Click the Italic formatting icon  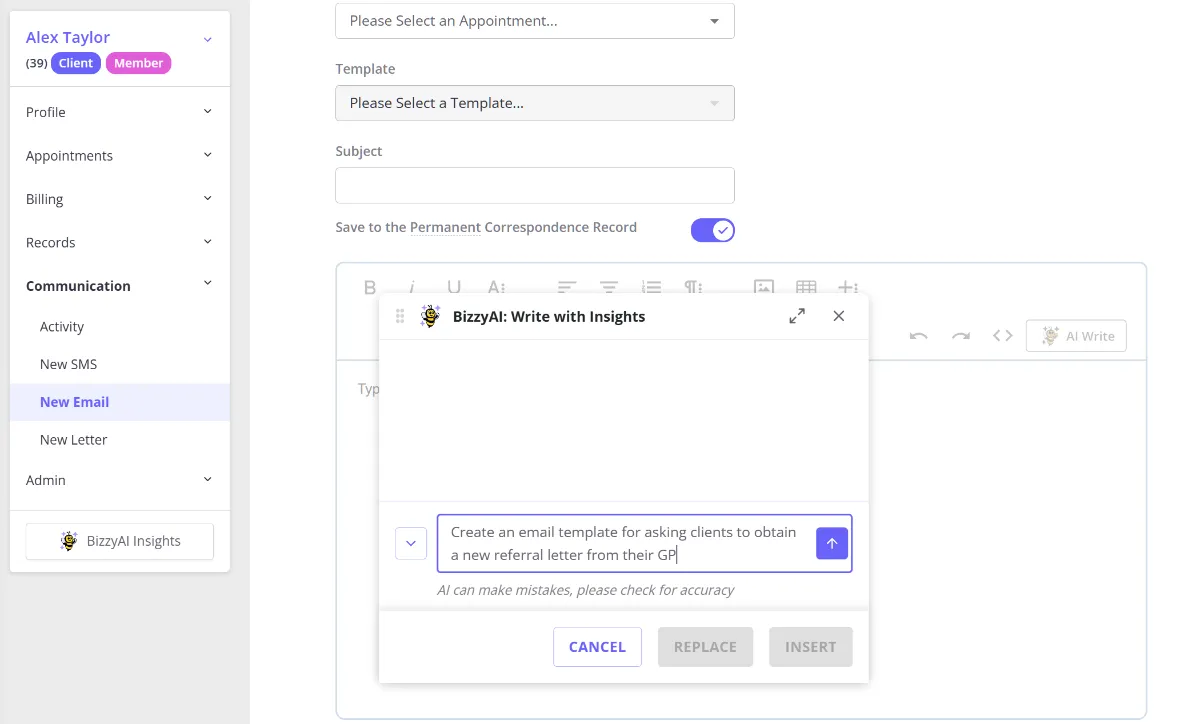tap(412, 287)
